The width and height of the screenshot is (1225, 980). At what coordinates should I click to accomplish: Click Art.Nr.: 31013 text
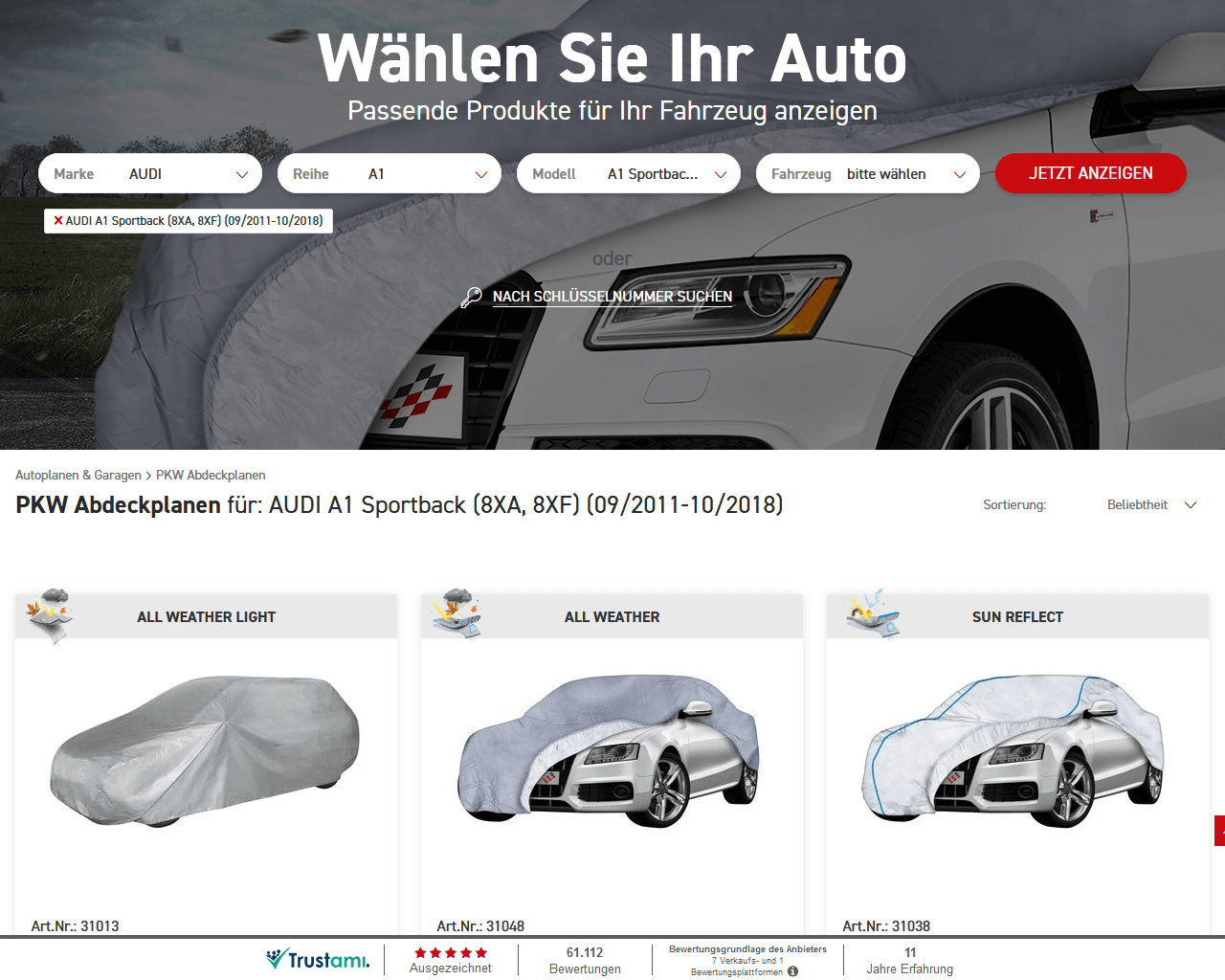[x=76, y=925]
